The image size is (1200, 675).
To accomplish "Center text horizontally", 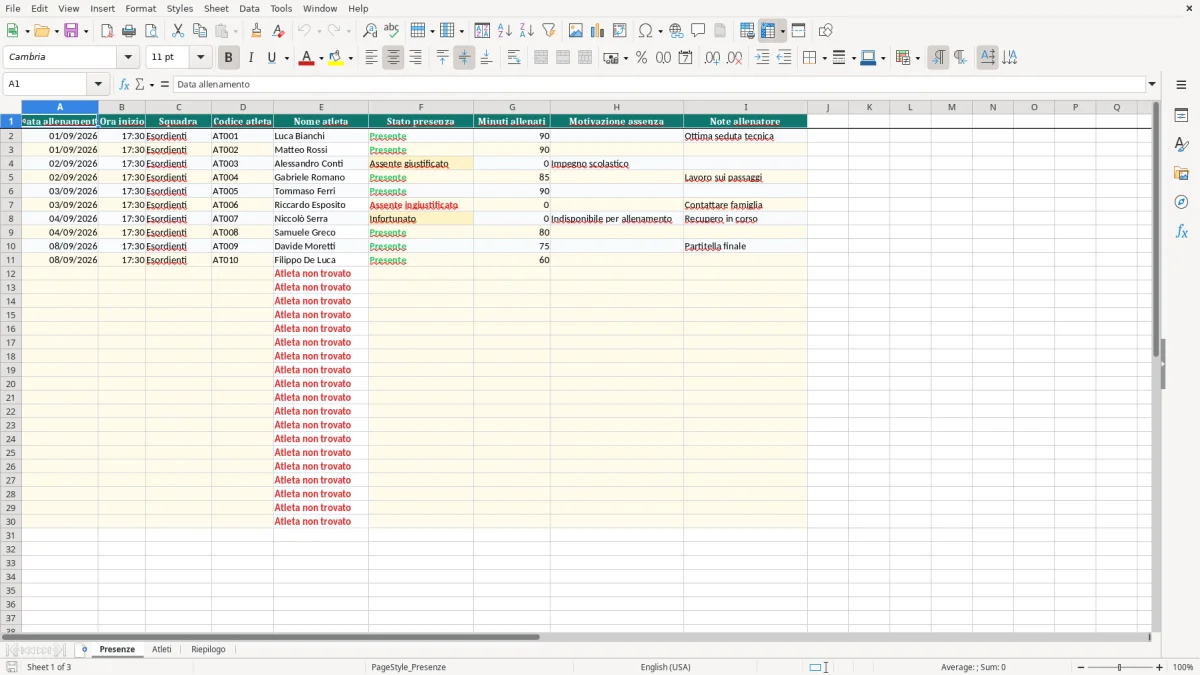I will [393, 58].
